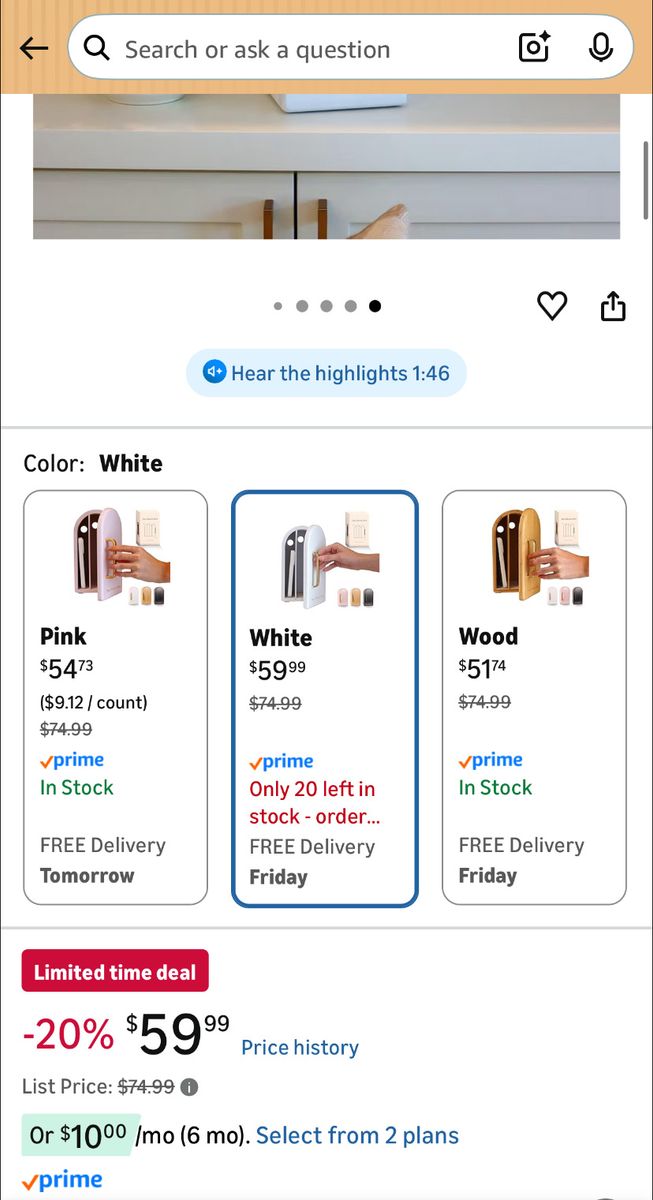Tap the share icon

[613, 306]
